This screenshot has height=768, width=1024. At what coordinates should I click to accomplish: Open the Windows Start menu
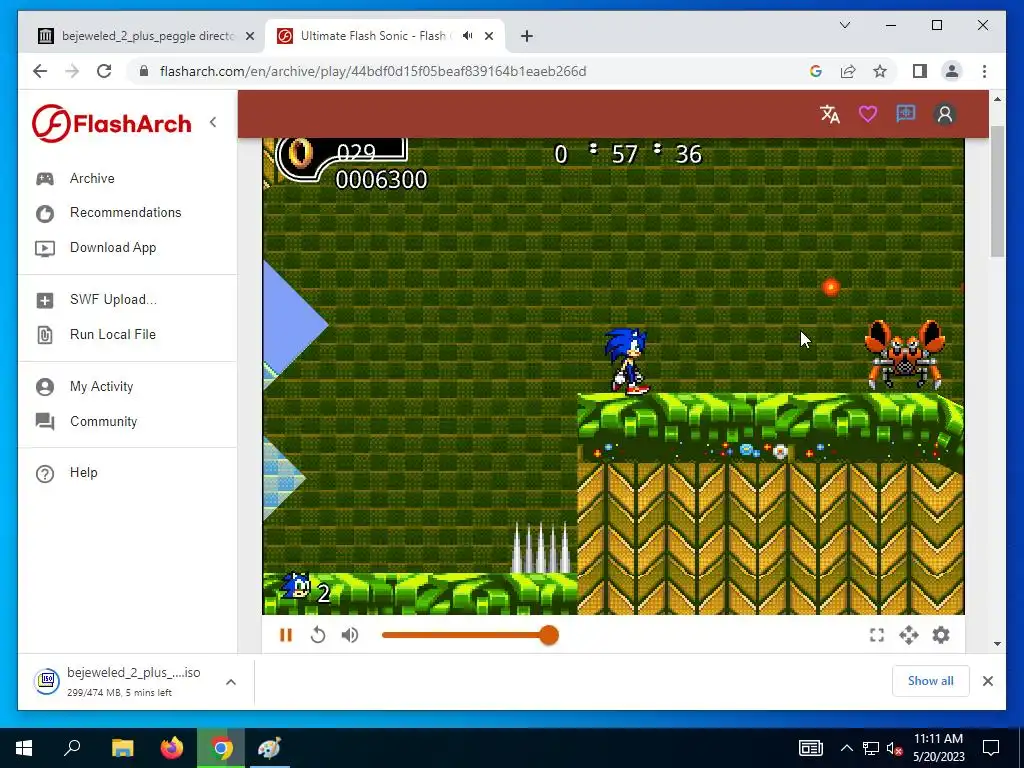(24, 748)
